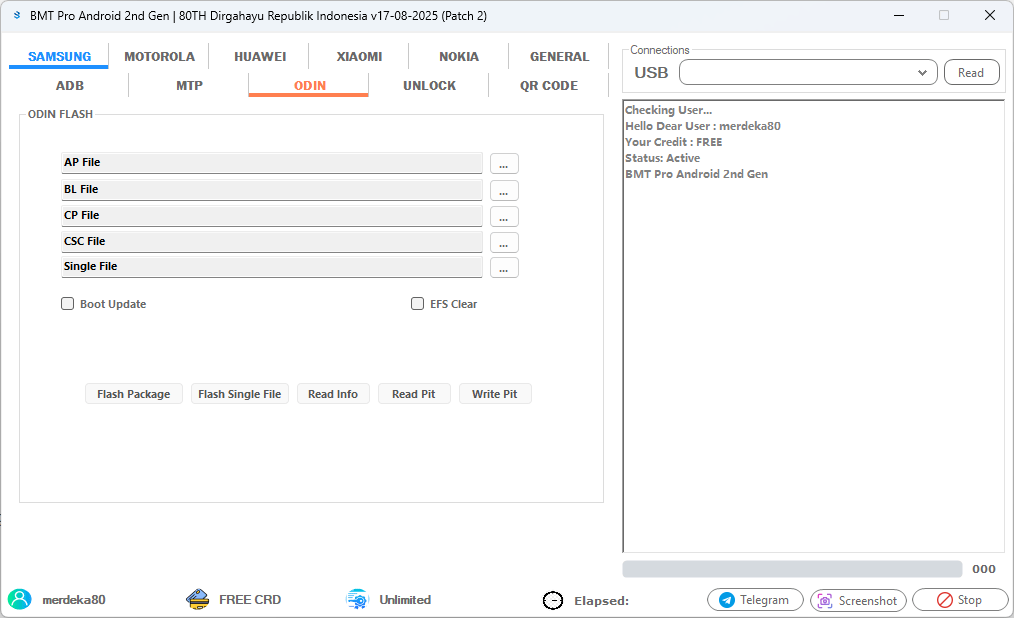Open the USB connections dropdown
The height and width of the screenshot is (618, 1014).
coord(922,72)
